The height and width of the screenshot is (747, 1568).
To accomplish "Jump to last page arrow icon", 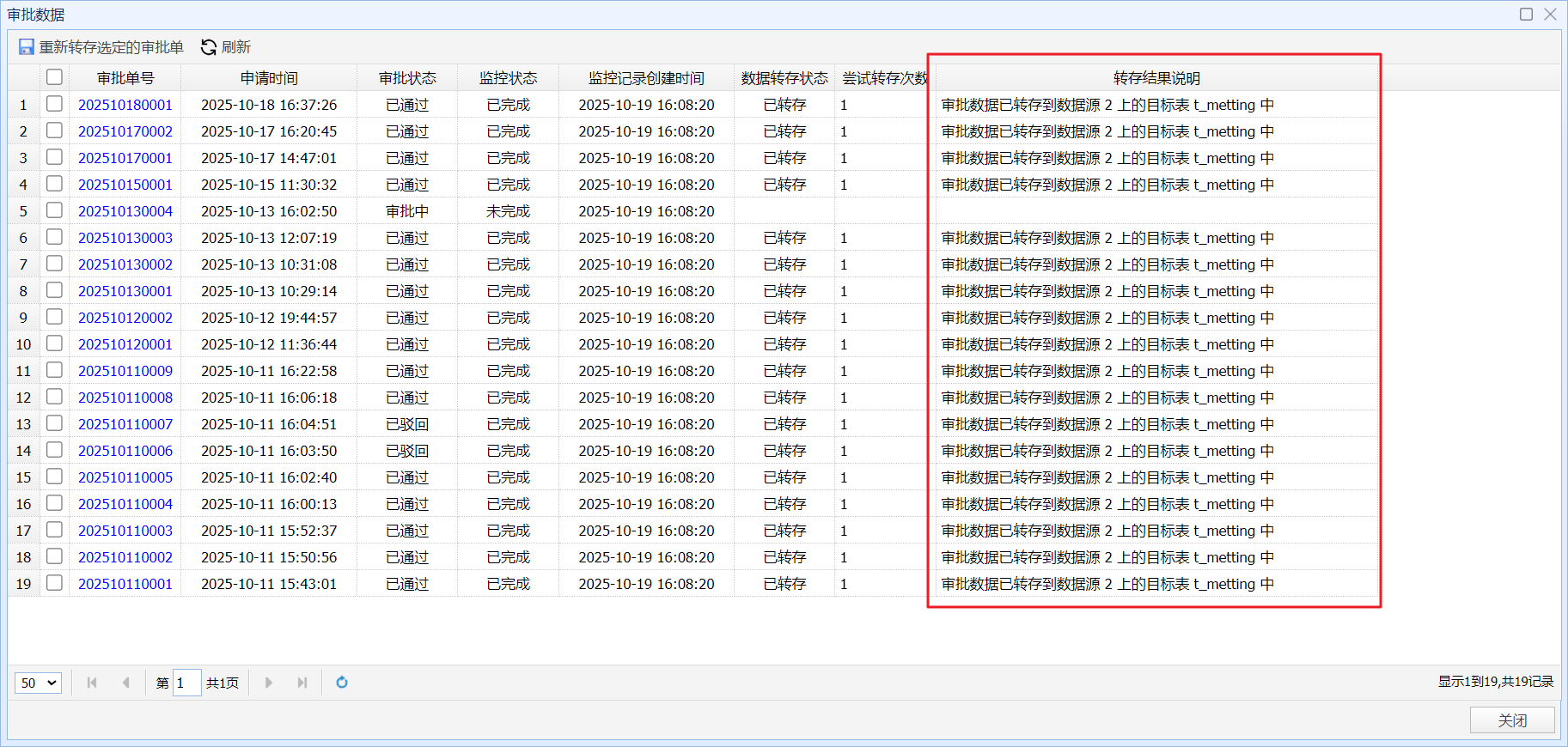I will pos(302,683).
